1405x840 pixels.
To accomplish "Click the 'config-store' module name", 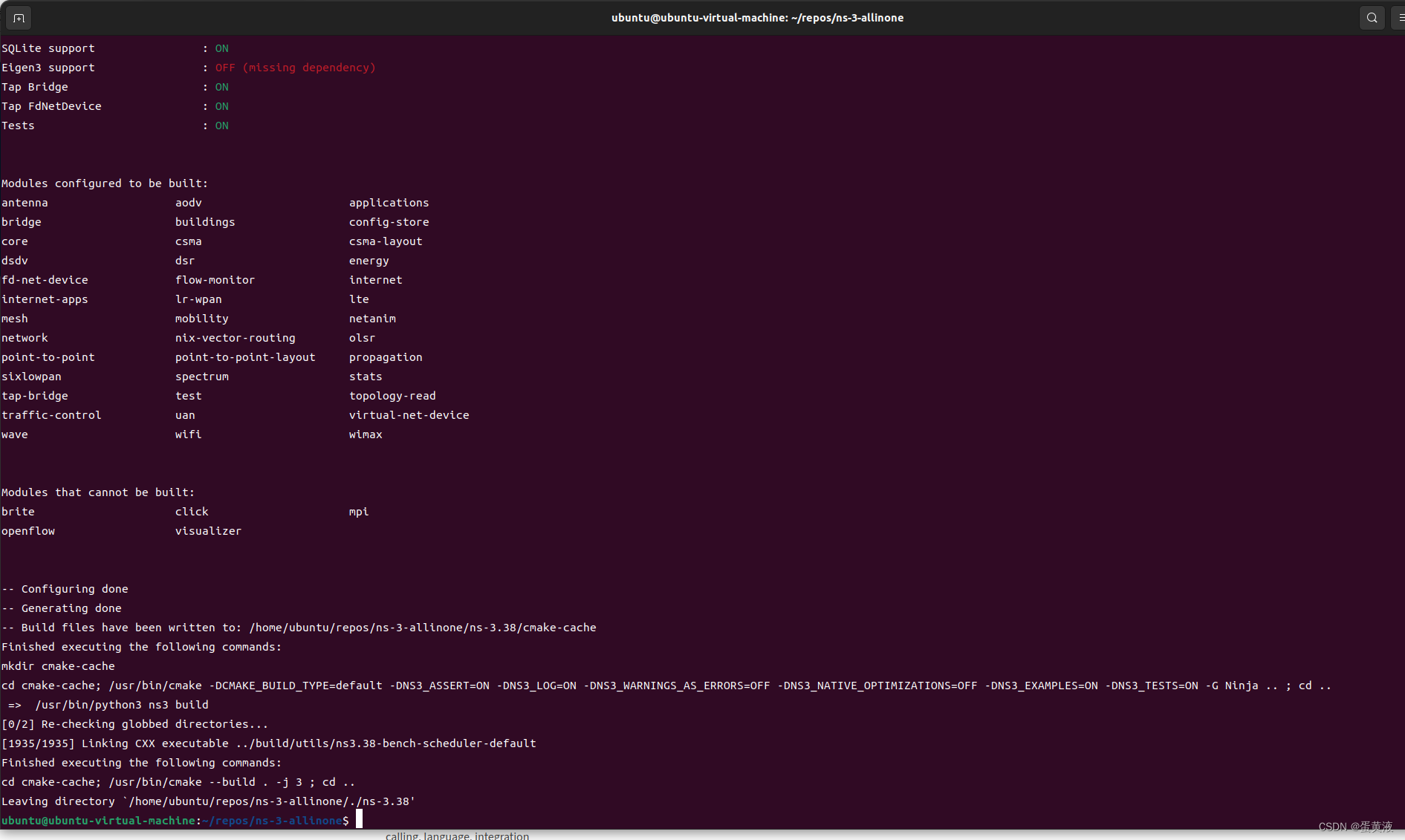I will (389, 222).
